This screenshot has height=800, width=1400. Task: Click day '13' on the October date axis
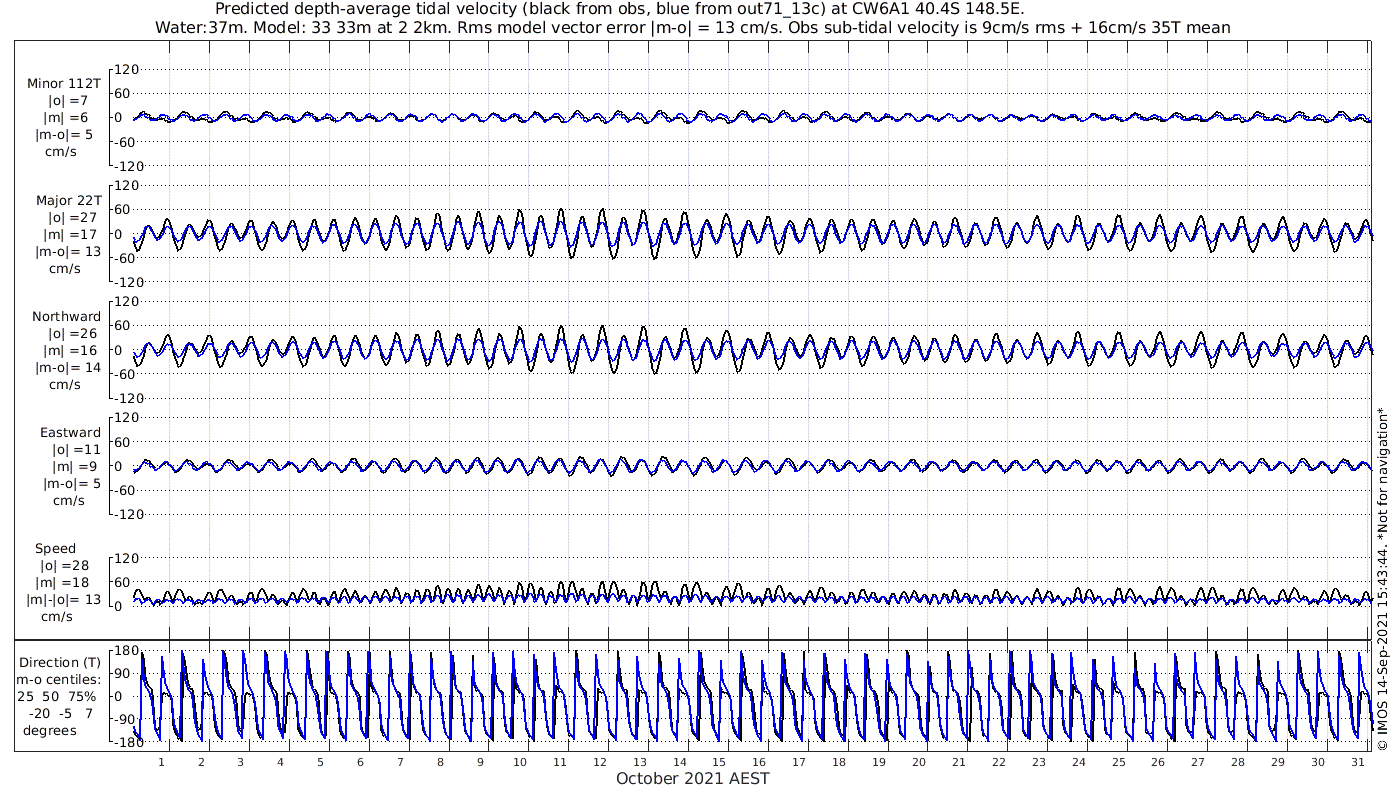[640, 761]
